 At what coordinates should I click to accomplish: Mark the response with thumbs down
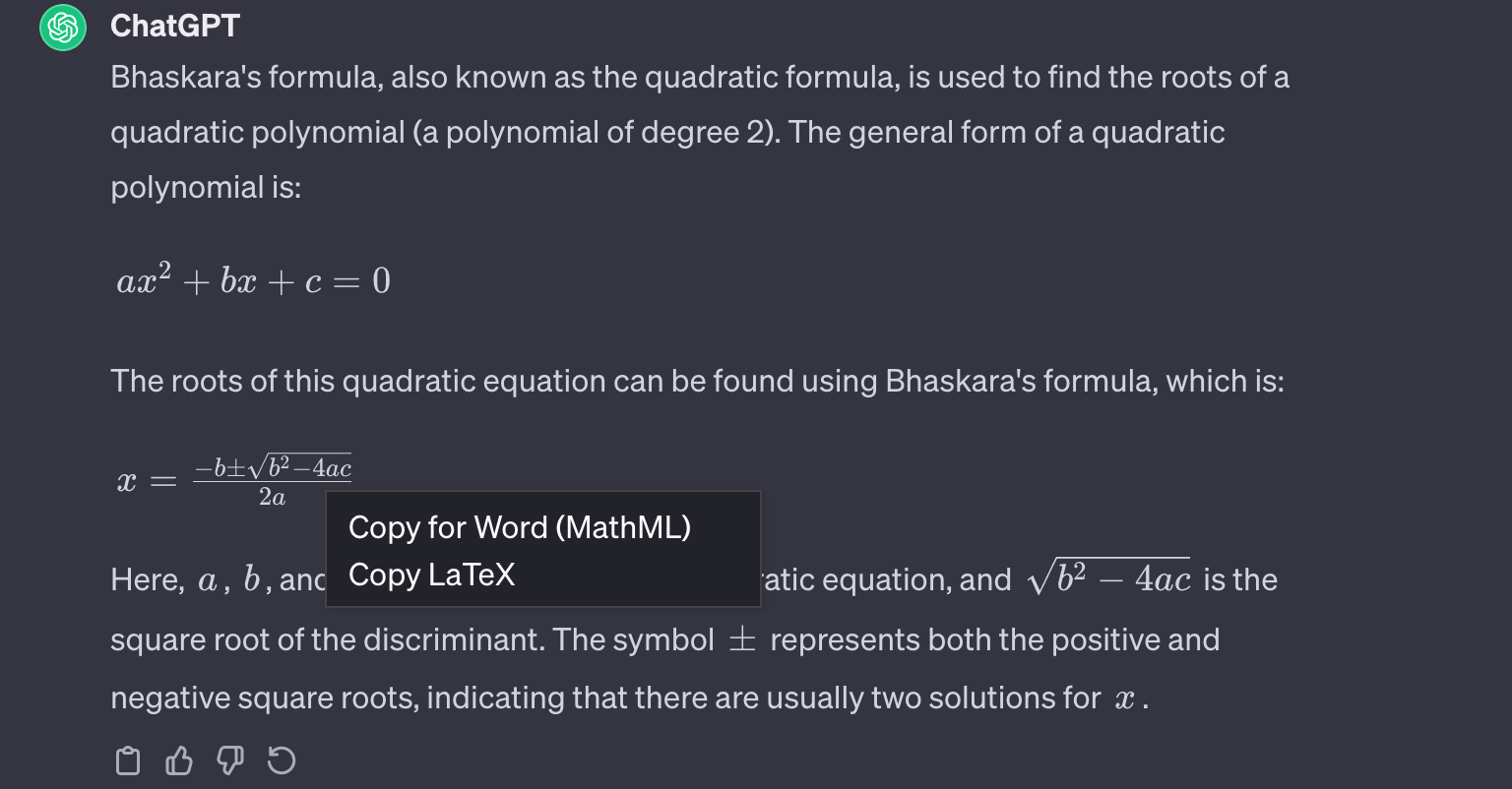[230, 760]
